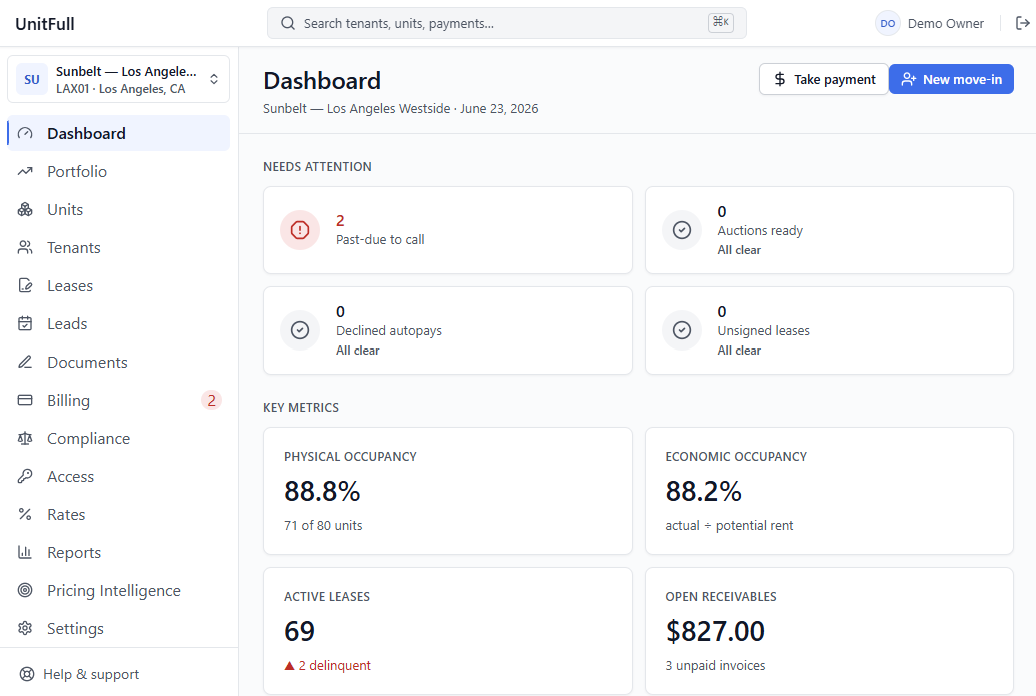Open the Leases section
This screenshot has width=1036, height=696.
point(118,286)
